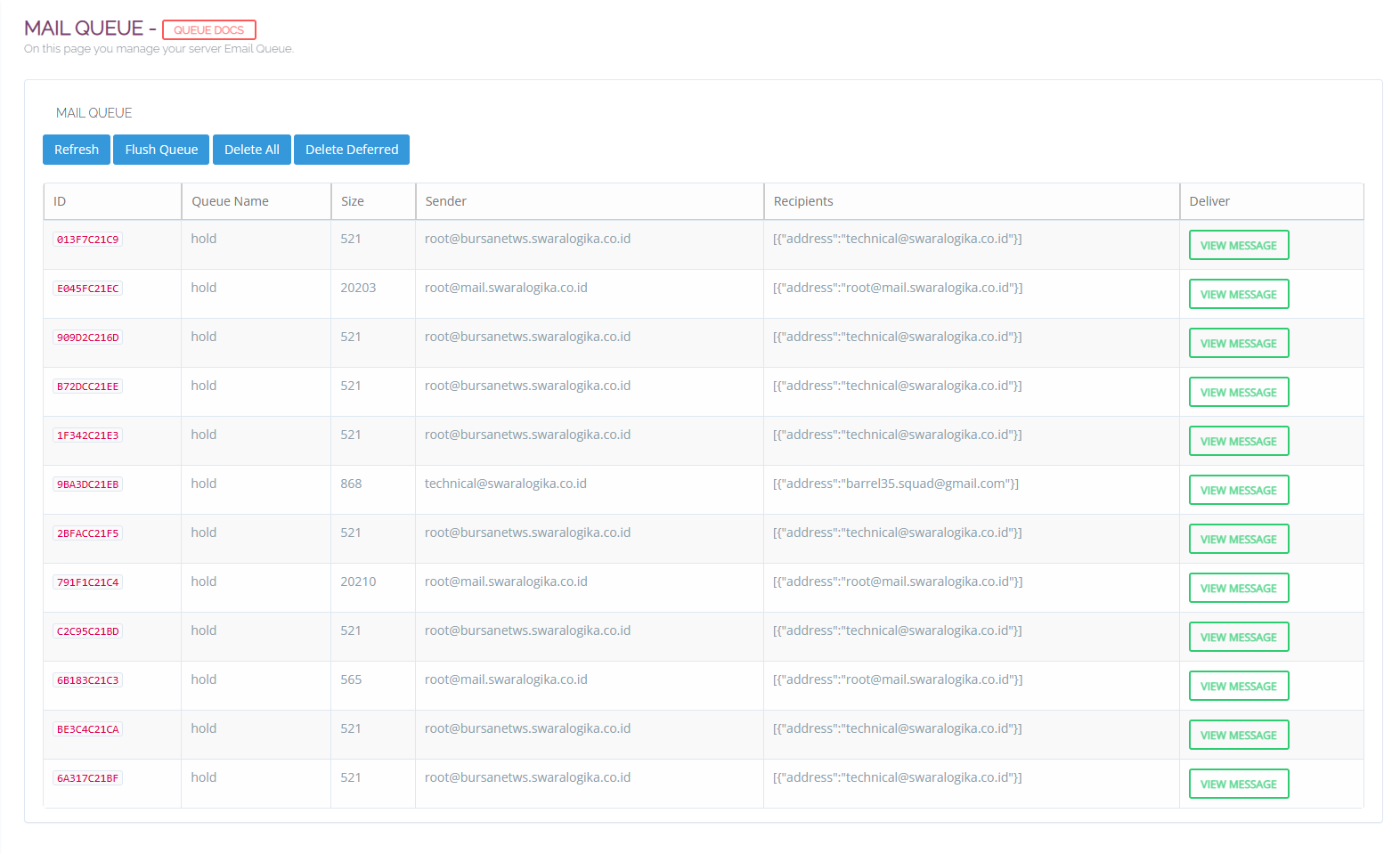Select the ID tag 791F1C21C4
The image size is (1400, 854).
tap(87, 582)
